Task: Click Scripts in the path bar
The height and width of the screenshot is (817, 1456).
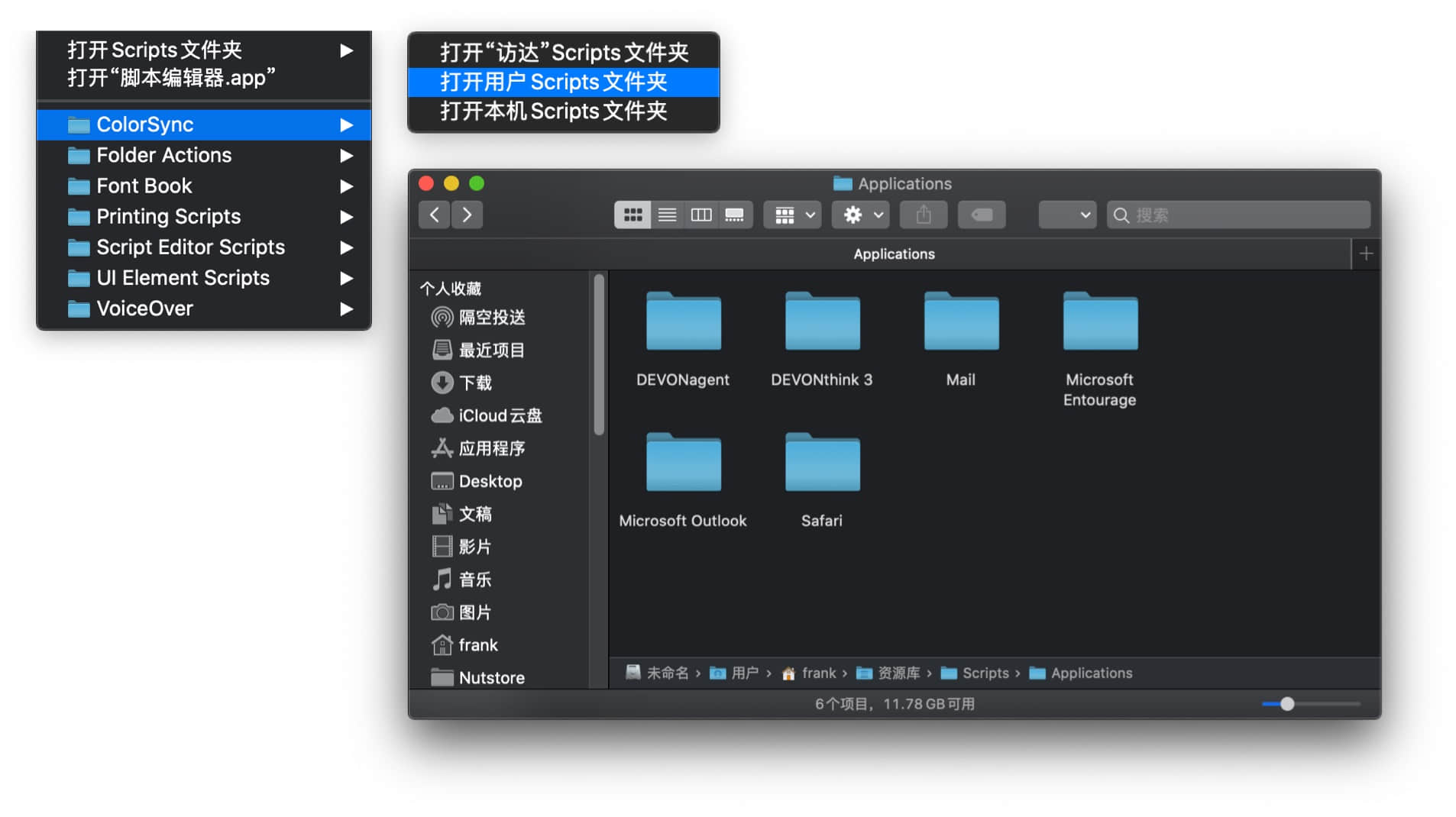Action: [975, 673]
